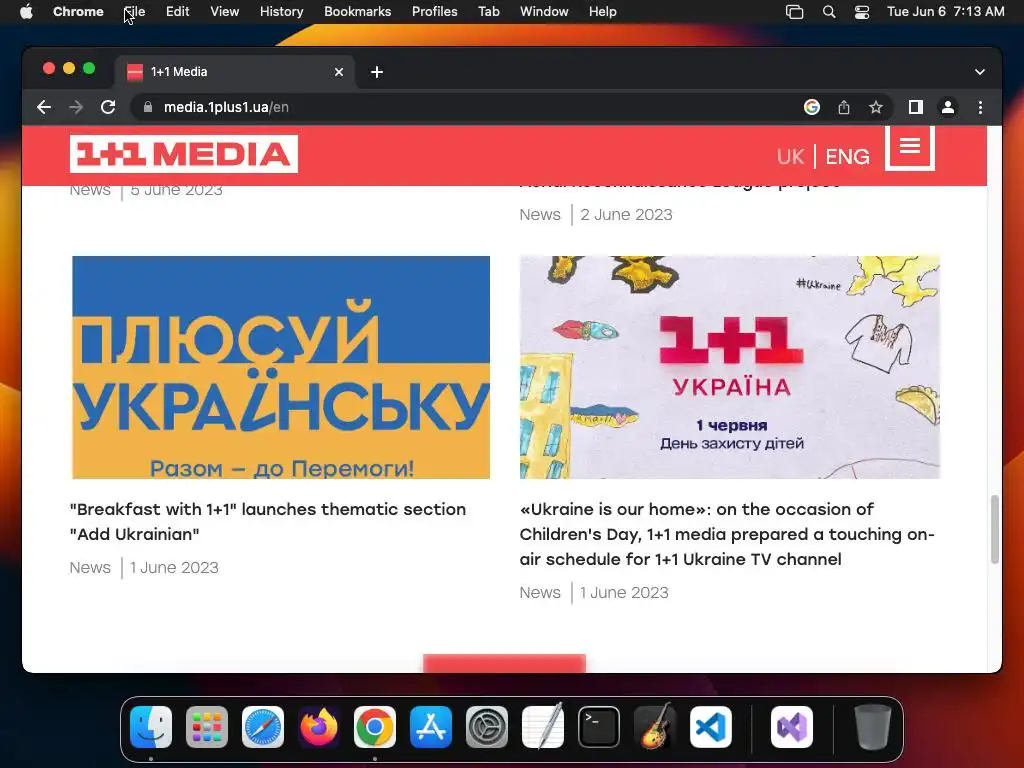Open the File menu
Screen dimensions: 1024x768
click(135, 12)
